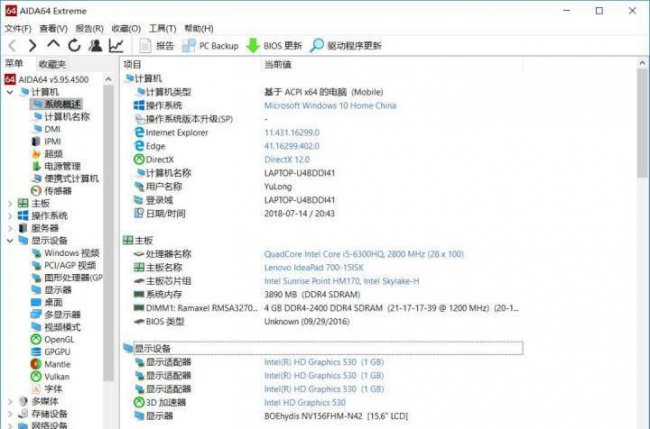This screenshot has width=650, height=429.
Task: Open Lenovo IdeaPad 700-15ISK link
Action: point(314,268)
